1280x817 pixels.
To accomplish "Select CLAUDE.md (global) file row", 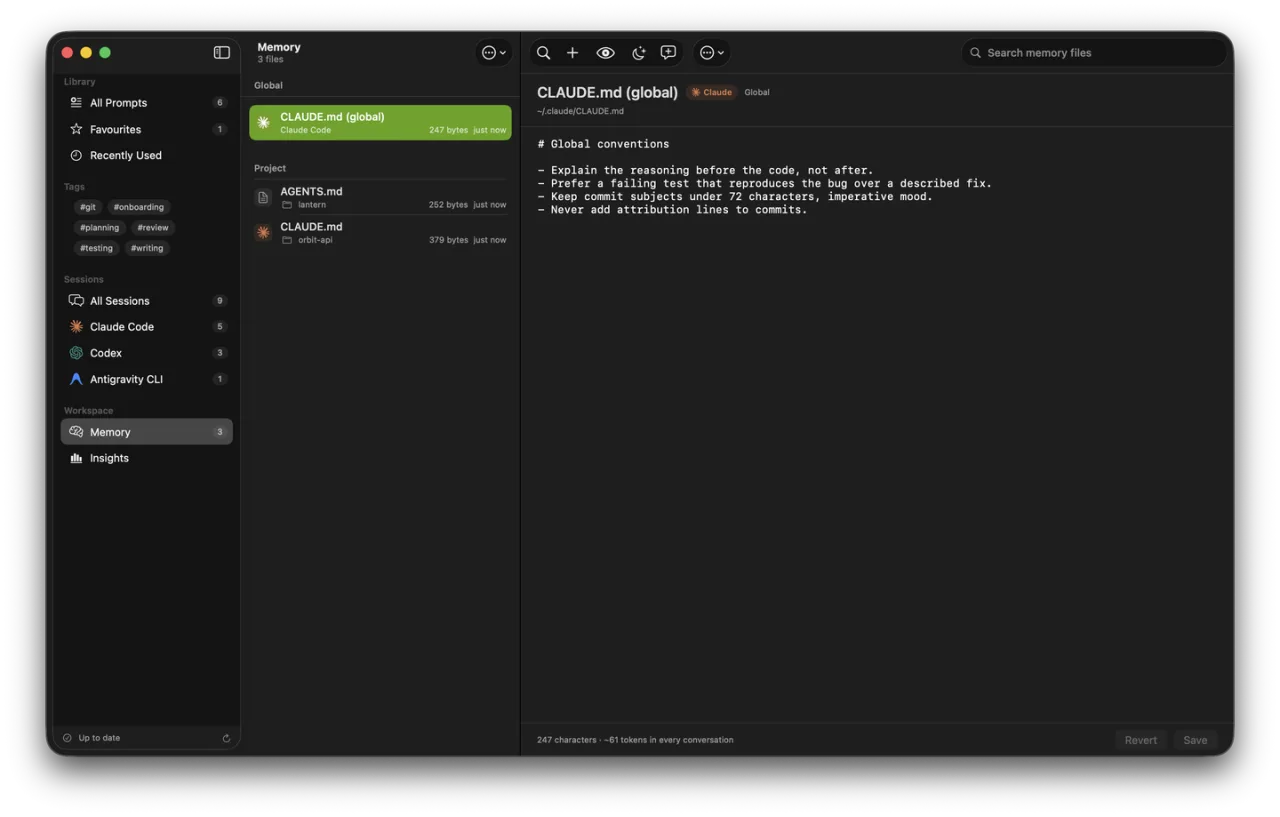I will click(x=380, y=122).
